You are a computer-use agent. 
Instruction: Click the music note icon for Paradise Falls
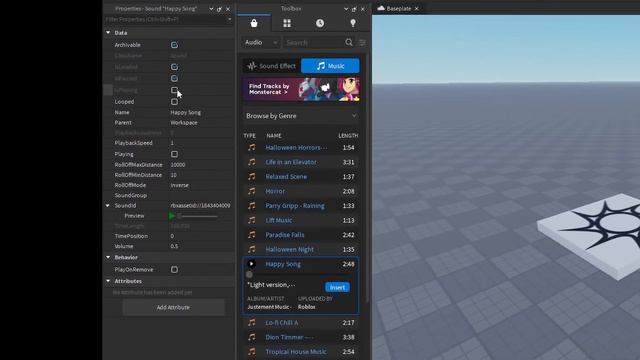tap(252, 235)
